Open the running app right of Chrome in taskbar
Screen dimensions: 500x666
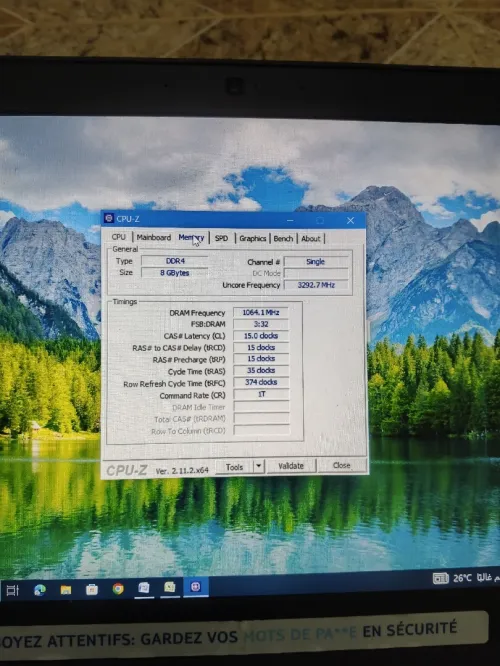(x=144, y=588)
